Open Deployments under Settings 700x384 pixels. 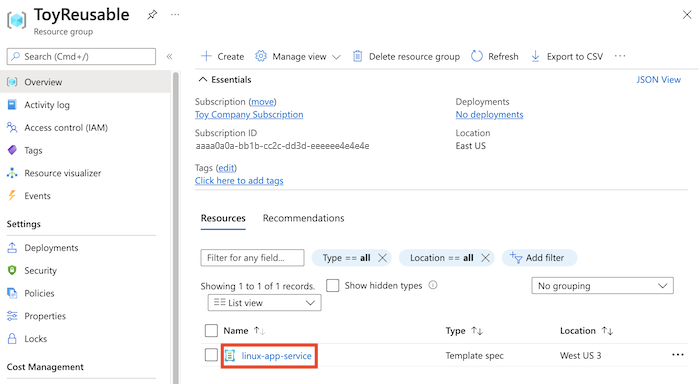coord(51,248)
